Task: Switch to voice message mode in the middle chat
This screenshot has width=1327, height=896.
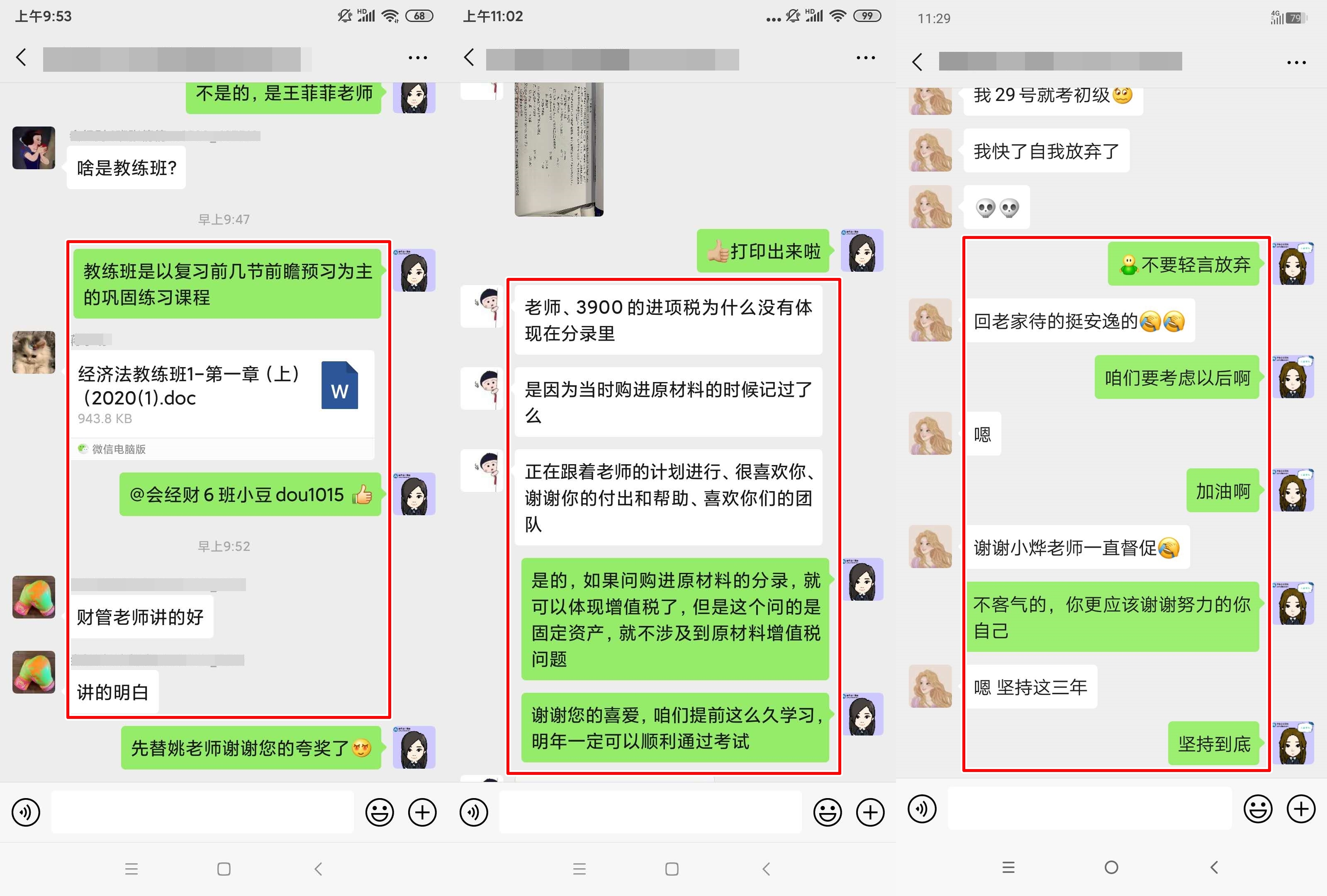Action: tap(473, 811)
